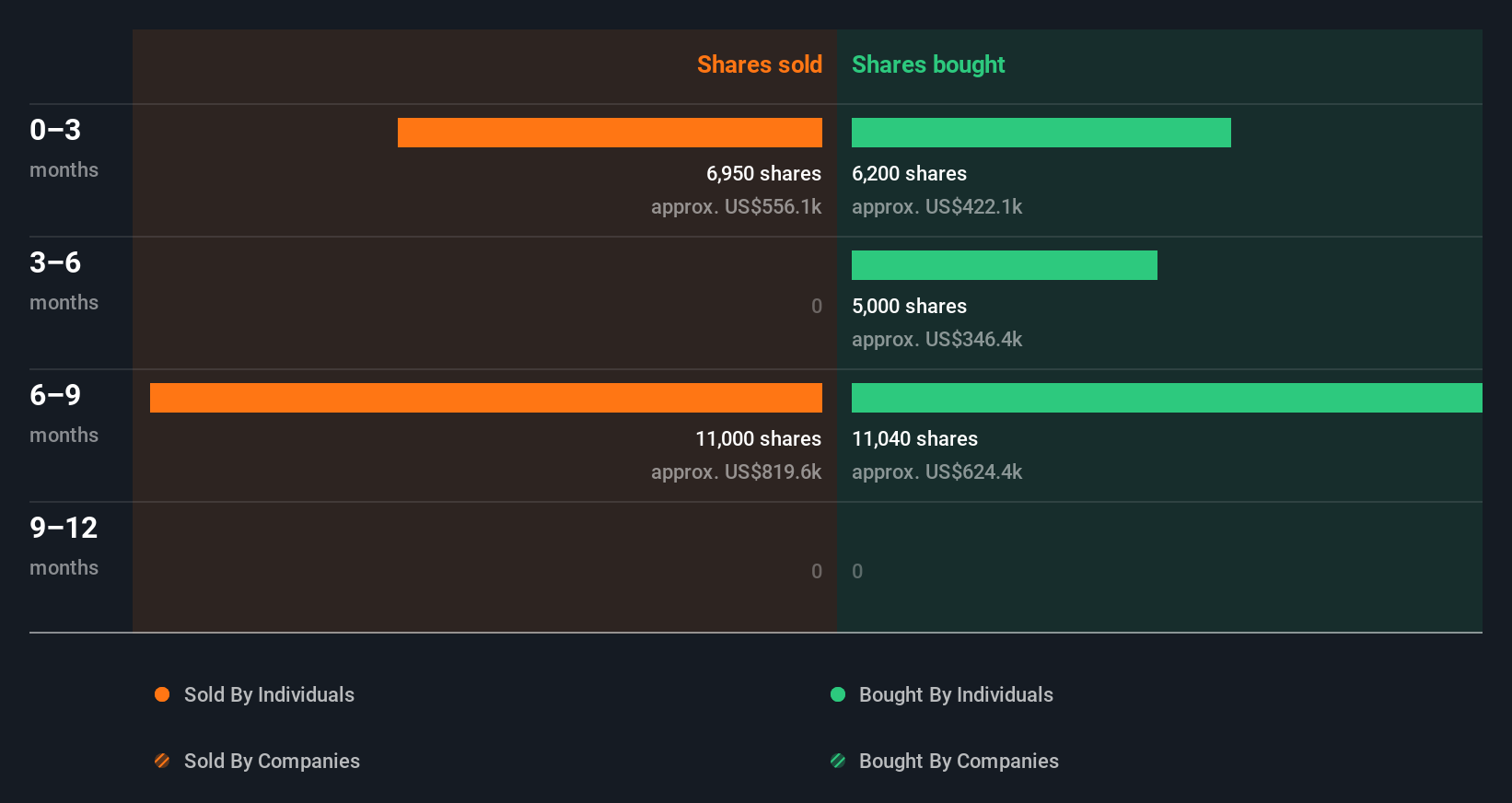Click the 11,000 shares value
This screenshot has height=803, width=1512.
(758, 438)
